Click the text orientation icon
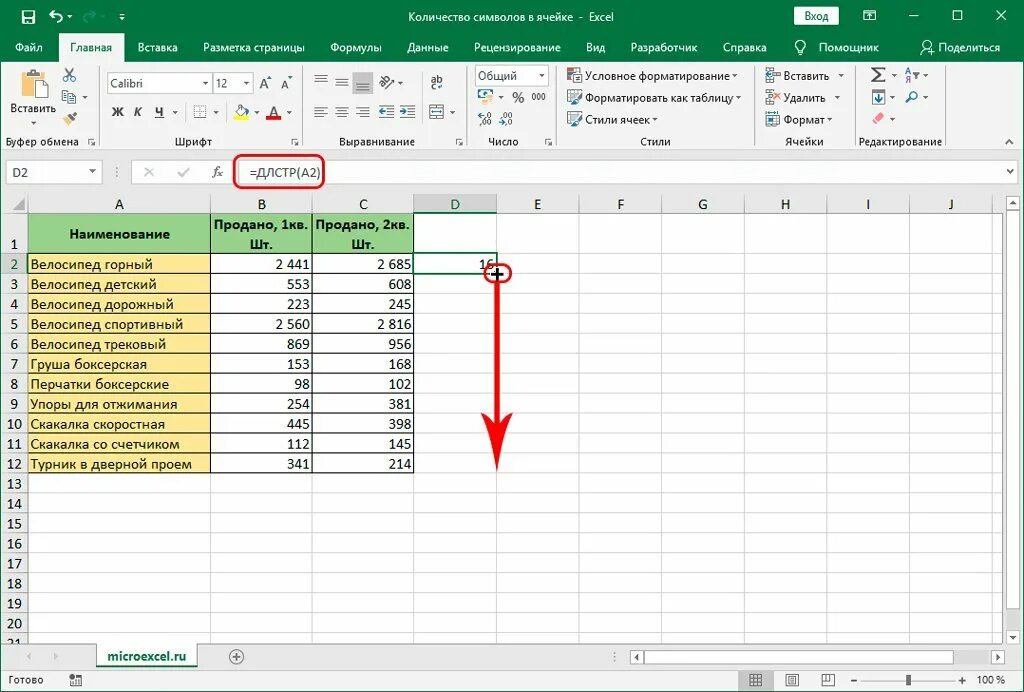Viewport: 1024px width, 692px height. pyautogui.click(x=387, y=82)
